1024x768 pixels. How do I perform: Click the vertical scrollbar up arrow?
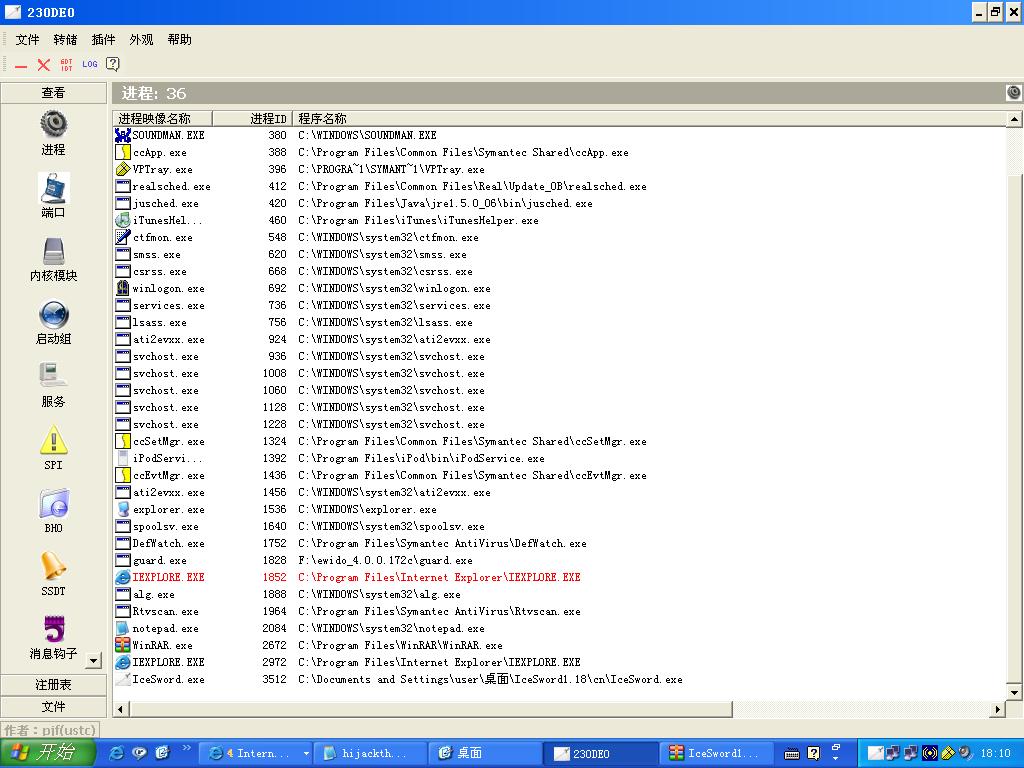(1014, 118)
